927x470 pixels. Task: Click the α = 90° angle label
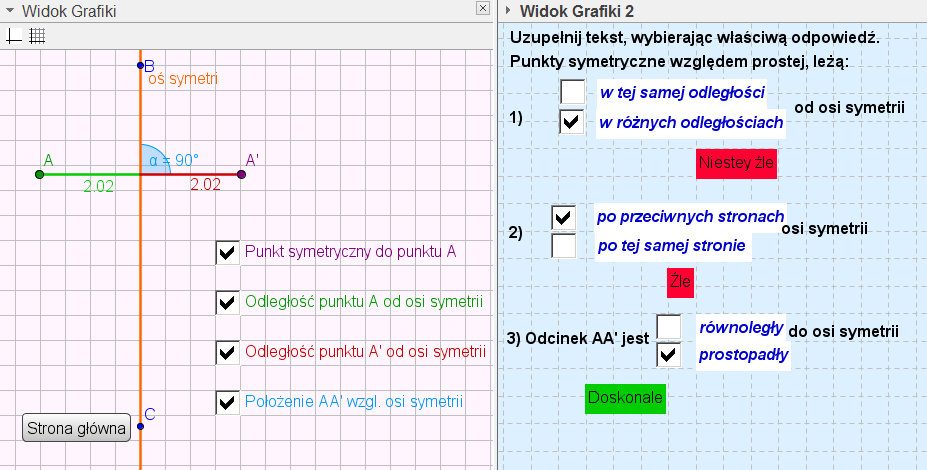[174, 160]
